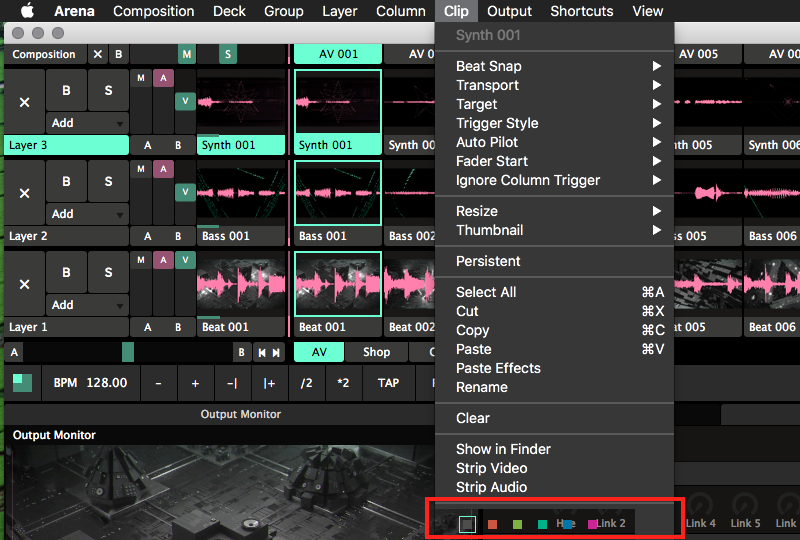Image resolution: width=800 pixels, height=540 pixels.
Task: Double the tempo with *2 button
Action: click(x=344, y=383)
